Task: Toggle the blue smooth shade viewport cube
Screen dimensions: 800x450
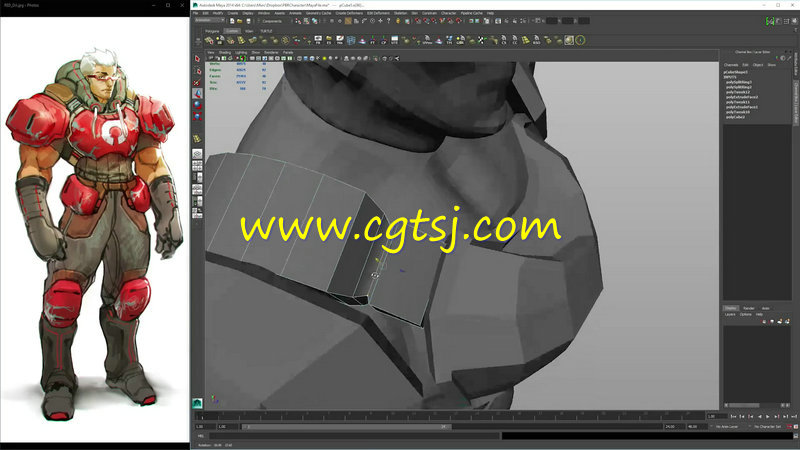Action: pos(306,59)
